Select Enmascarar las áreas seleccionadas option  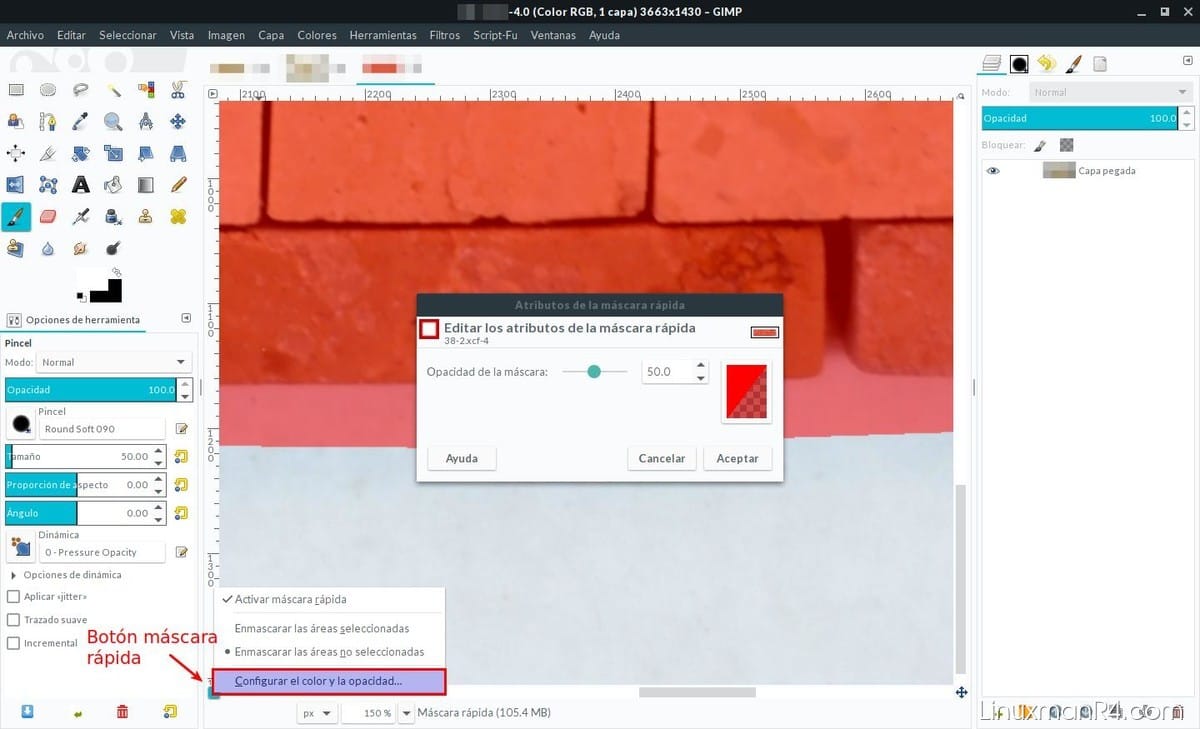click(x=320, y=628)
